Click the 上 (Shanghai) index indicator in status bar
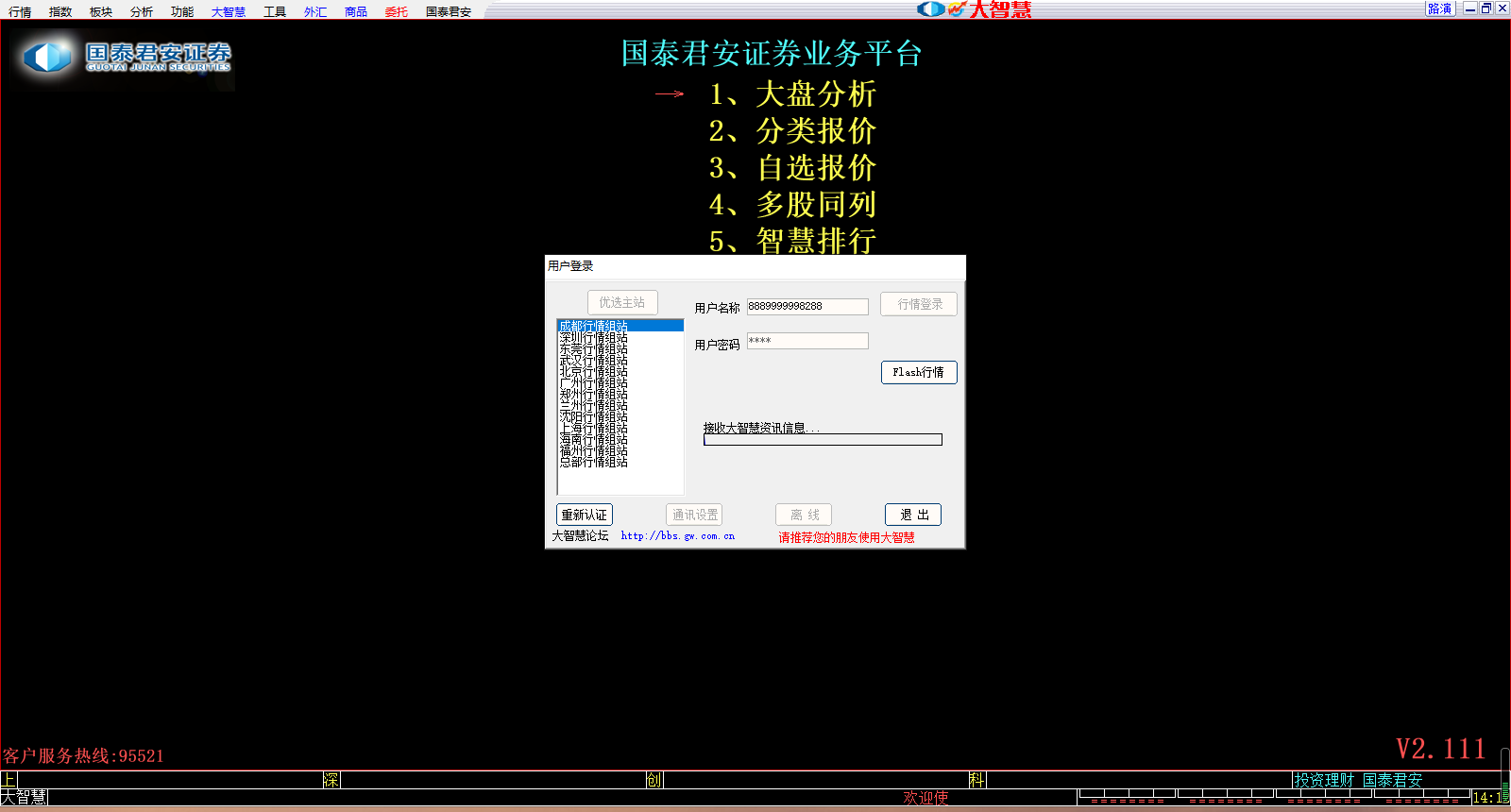This screenshot has width=1511, height=812. 8,780
